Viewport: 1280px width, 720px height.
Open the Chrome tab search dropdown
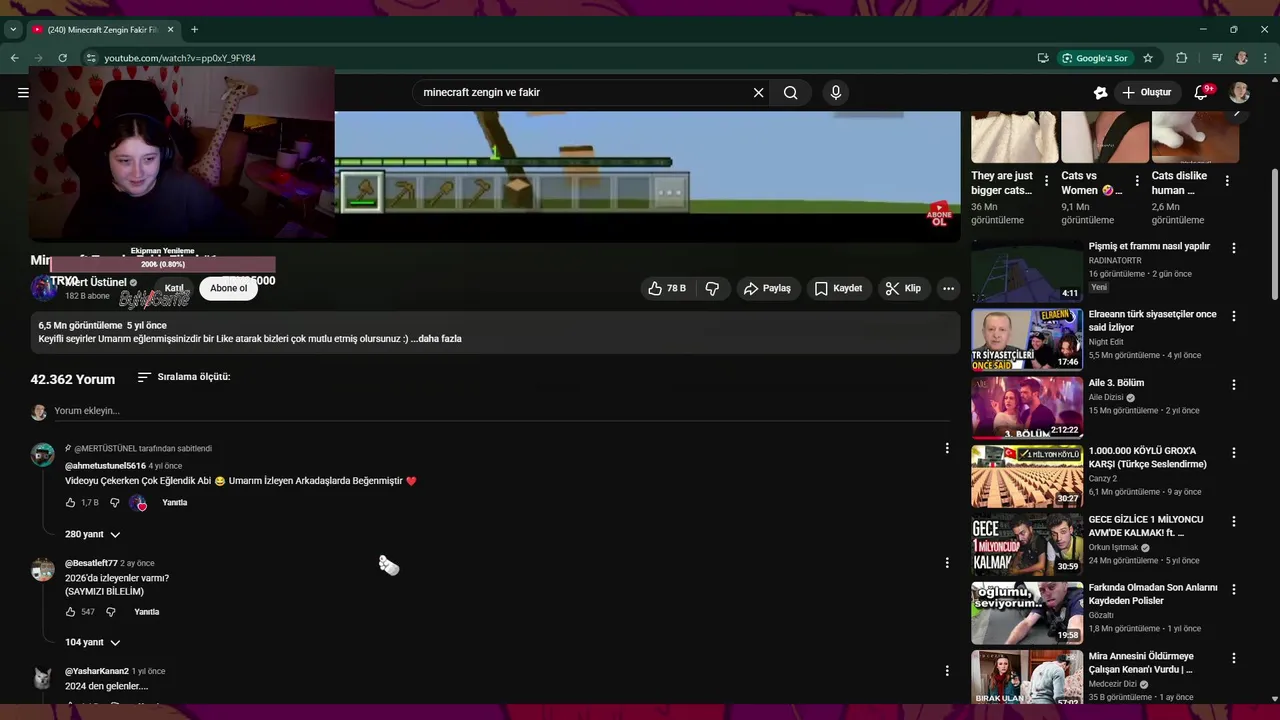pos(13,30)
